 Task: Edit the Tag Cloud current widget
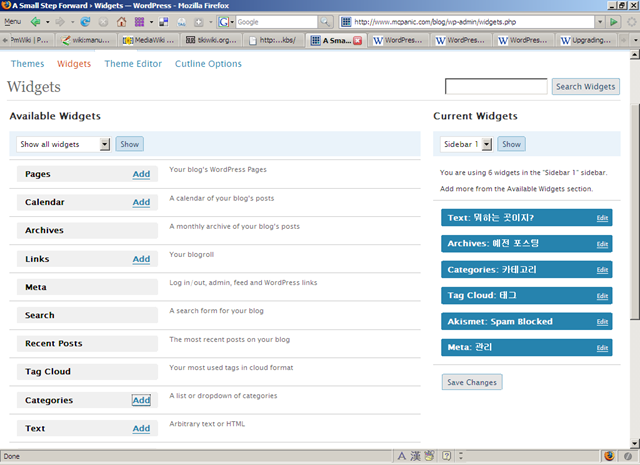[x=602, y=296]
